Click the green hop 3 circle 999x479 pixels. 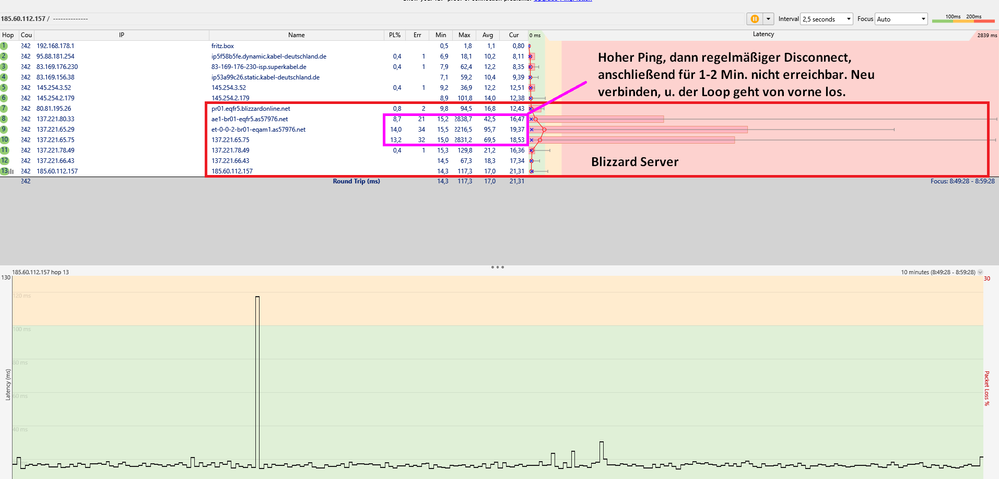(4, 66)
